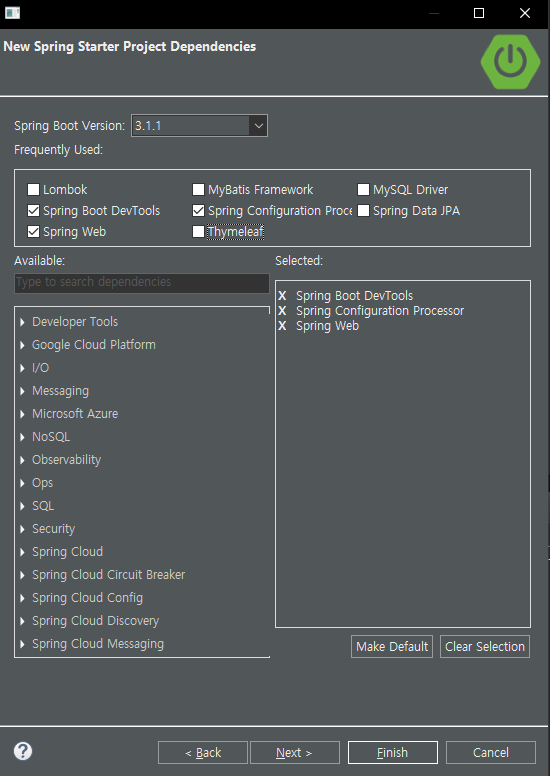Expand the NoSQL category
This screenshot has width=550, height=776.
22,437
